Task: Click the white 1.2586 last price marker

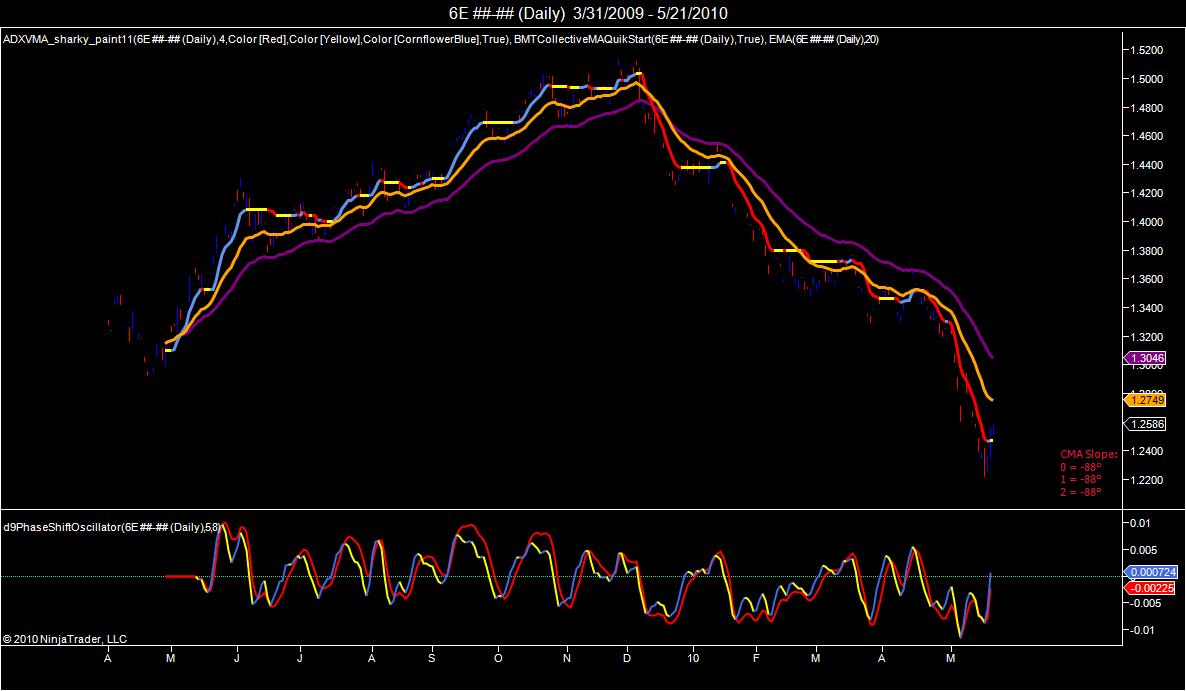Action: tap(1145, 424)
